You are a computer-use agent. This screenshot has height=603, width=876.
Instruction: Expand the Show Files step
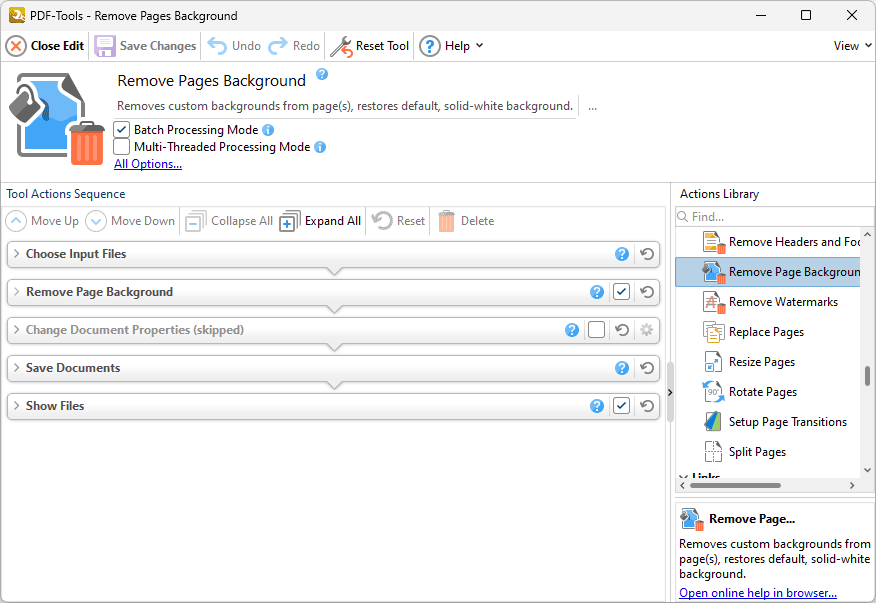[x=17, y=406]
